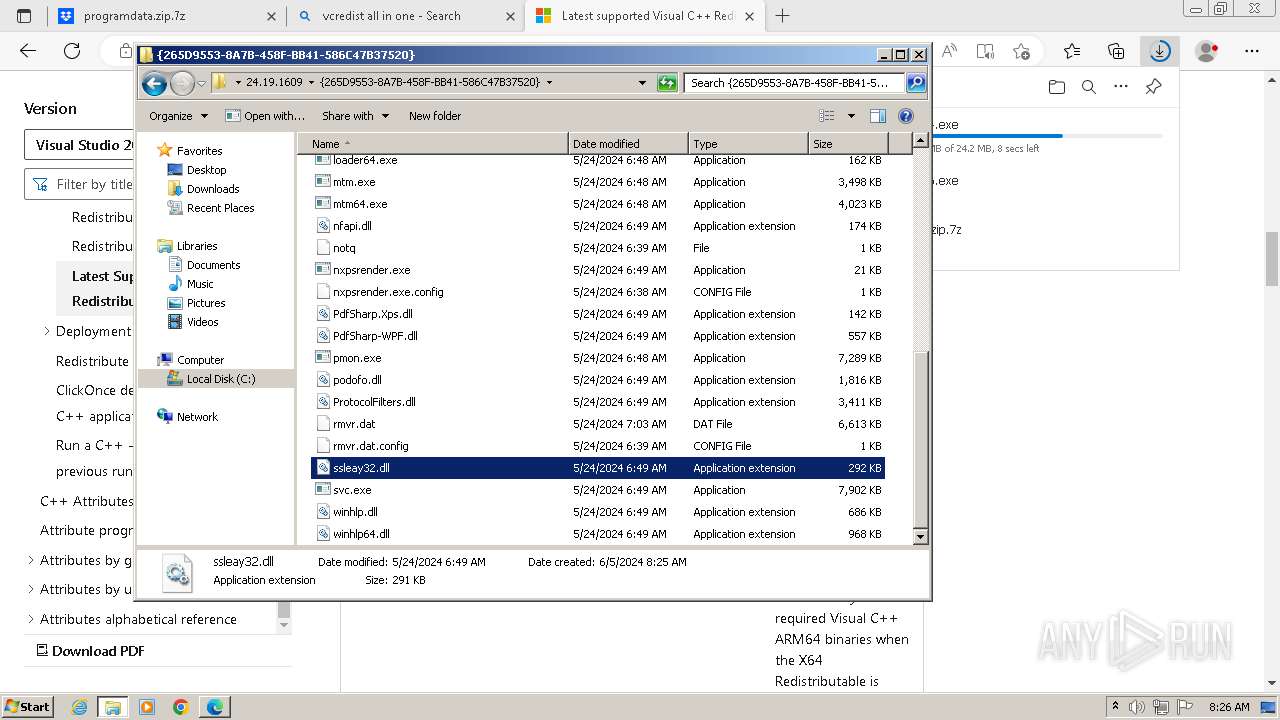The width and height of the screenshot is (1280, 720).
Task: Open the Start menu
Action: click(28, 706)
